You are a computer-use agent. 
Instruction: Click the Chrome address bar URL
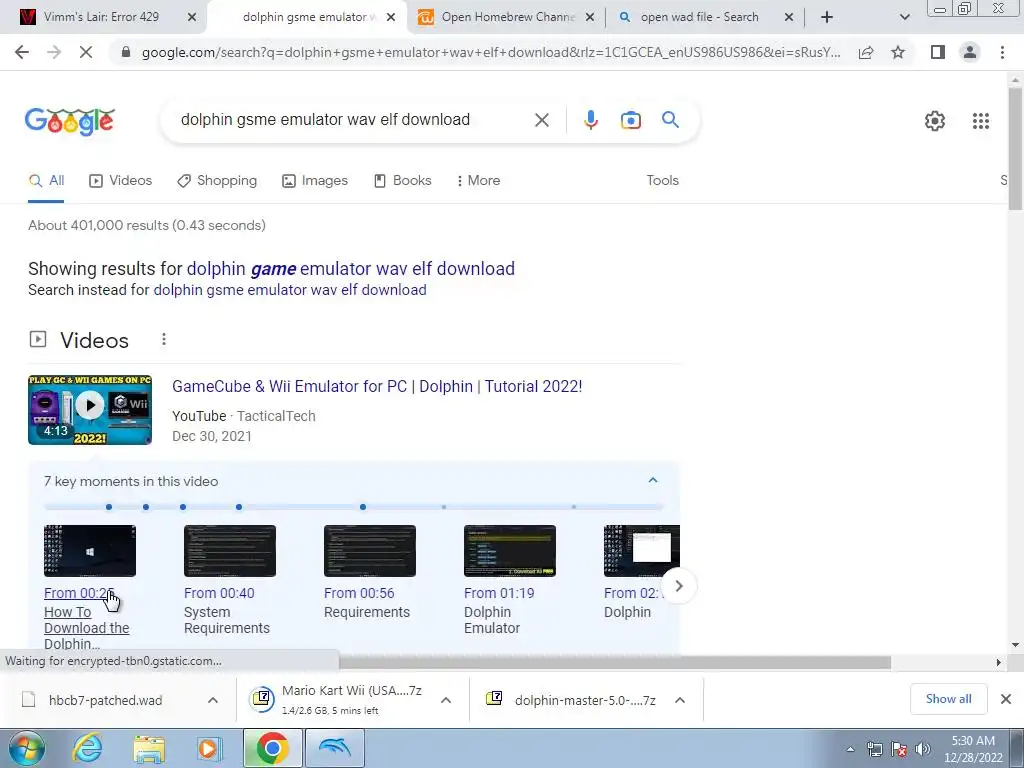pos(491,52)
